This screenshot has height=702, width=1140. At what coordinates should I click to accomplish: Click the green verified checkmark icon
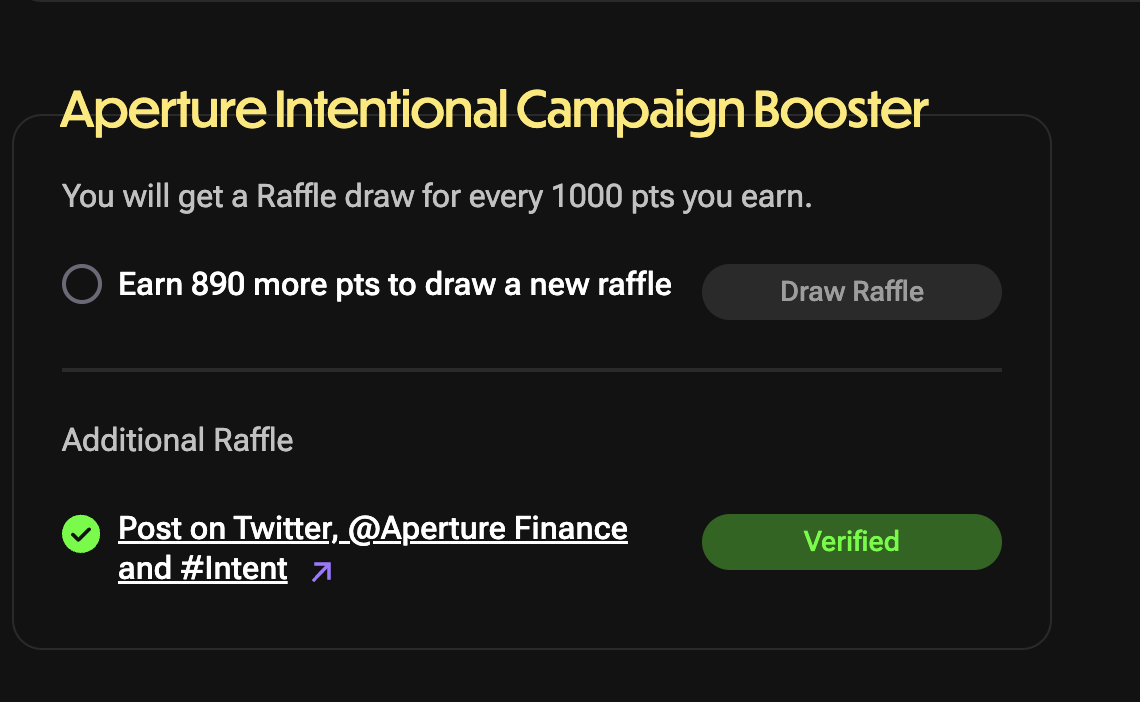point(81,534)
